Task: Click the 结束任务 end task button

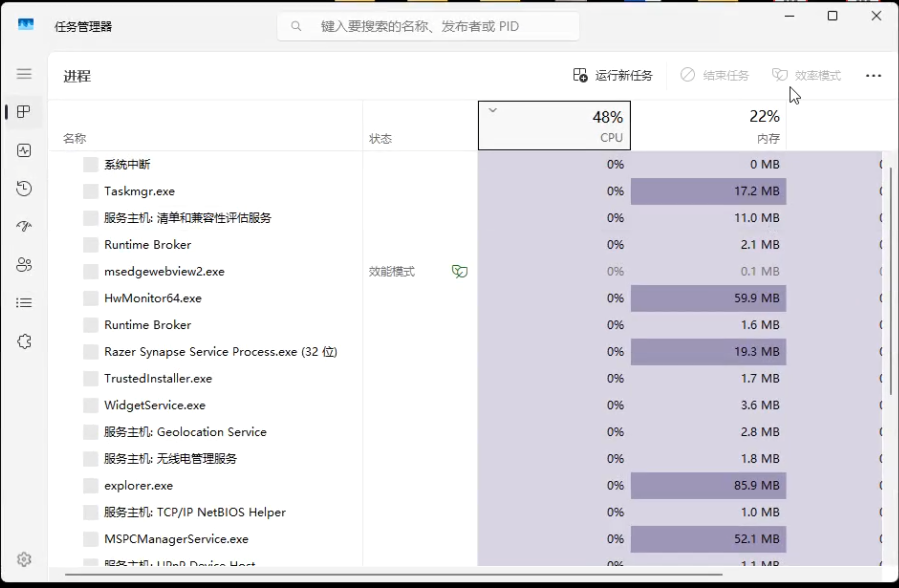Action: [714, 75]
